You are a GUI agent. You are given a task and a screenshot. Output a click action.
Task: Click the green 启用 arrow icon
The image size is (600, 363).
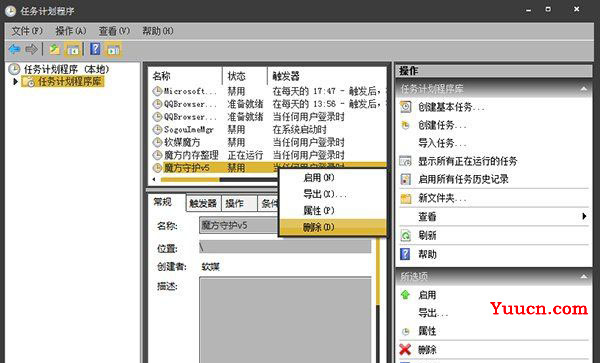click(x=405, y=295)
